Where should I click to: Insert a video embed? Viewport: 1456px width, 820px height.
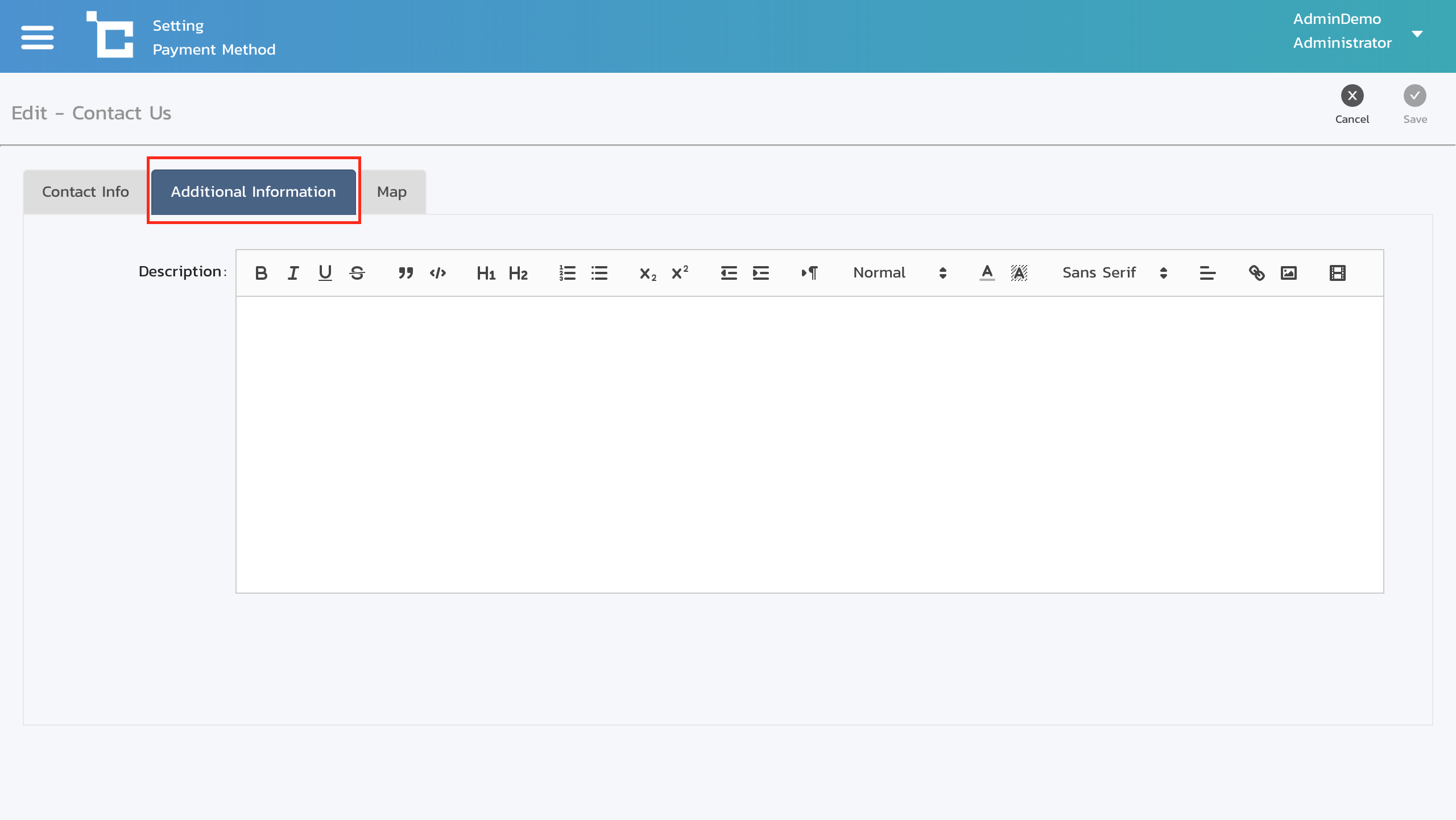pos(1337,274)
